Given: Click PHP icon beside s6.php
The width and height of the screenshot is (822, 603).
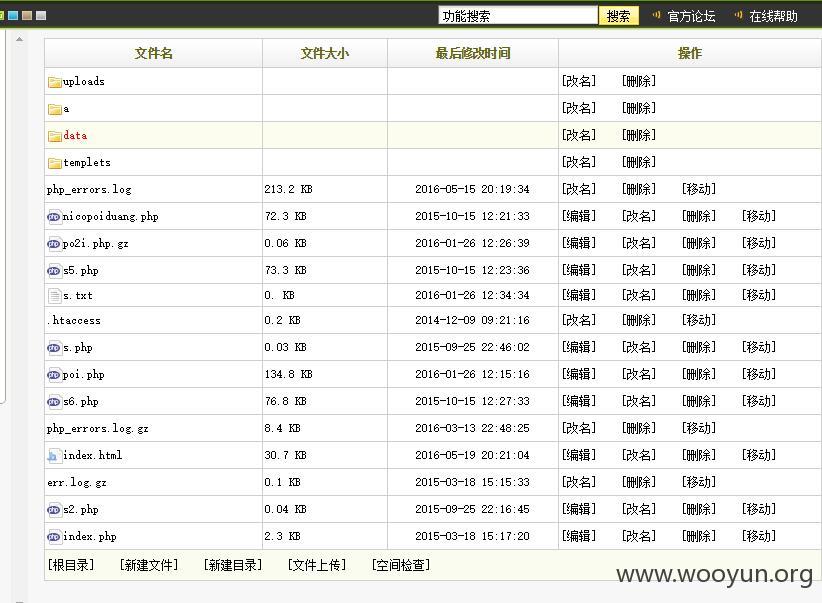Looking at the screenshot, I should click(53, 402).
